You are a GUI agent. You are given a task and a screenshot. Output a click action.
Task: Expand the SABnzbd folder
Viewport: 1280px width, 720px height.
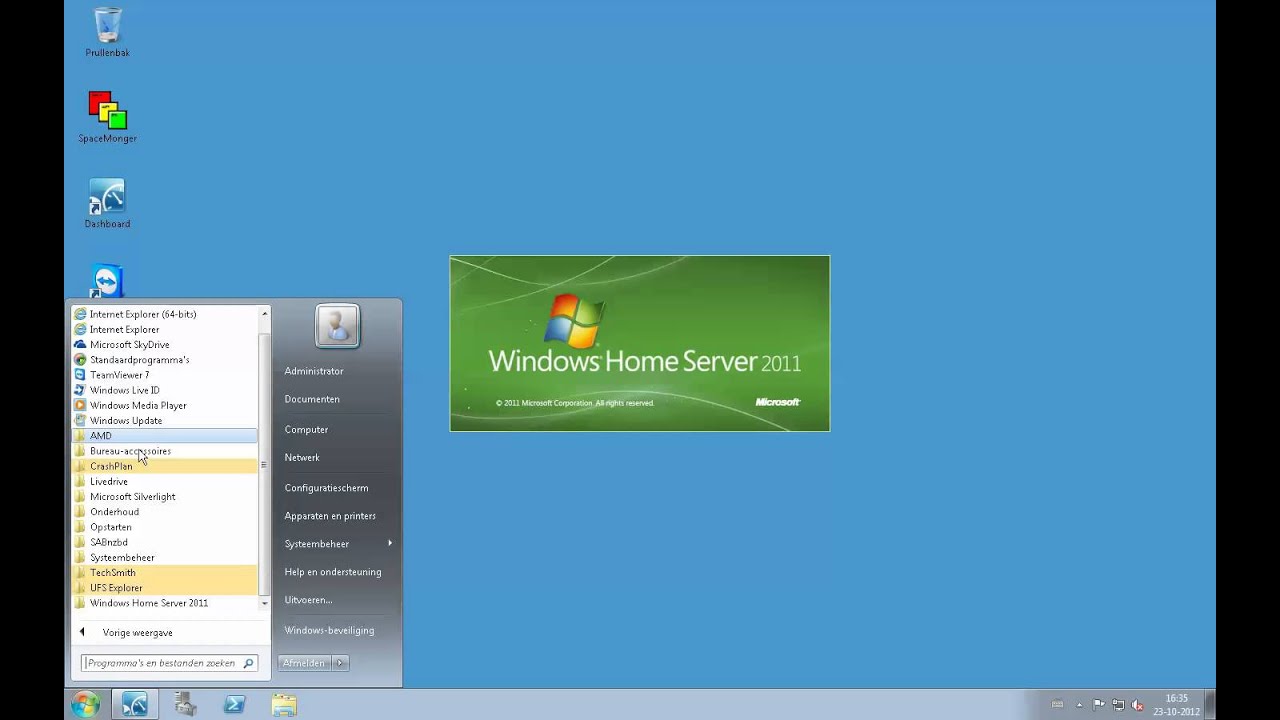pyautogui.click(x=165, y=542)
